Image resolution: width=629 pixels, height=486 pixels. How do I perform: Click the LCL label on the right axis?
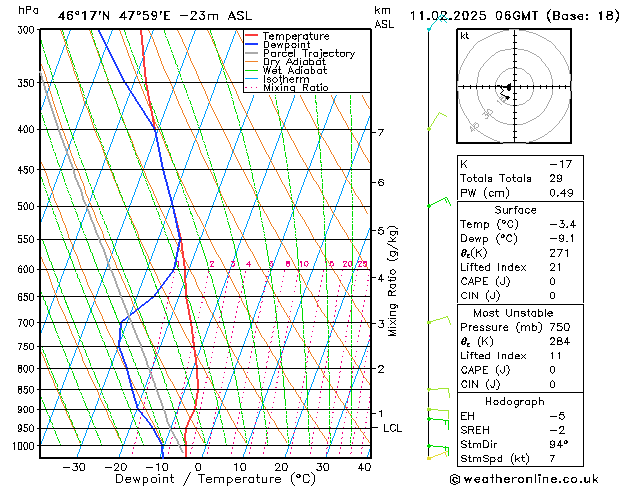pos(393,428)
